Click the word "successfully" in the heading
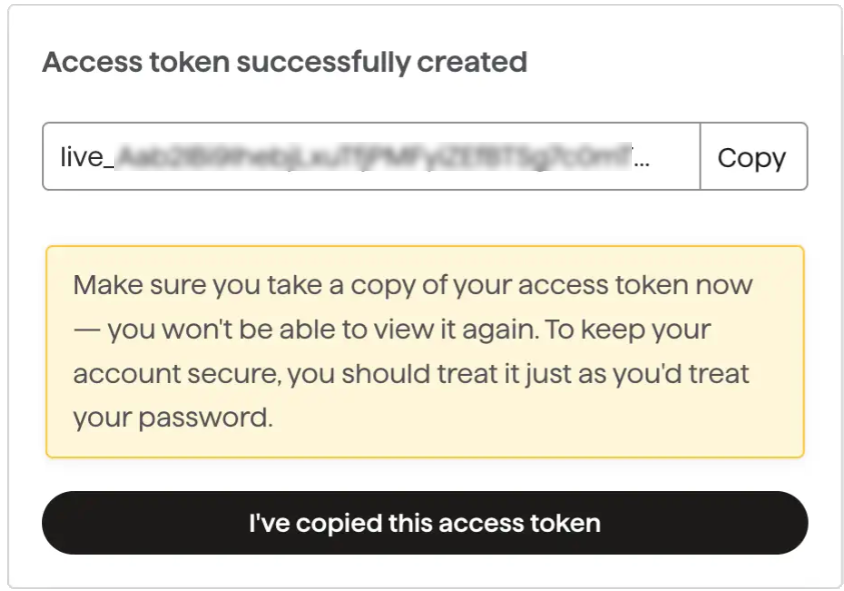The height and width of the screenshot is (591, 844). [322, 62]
